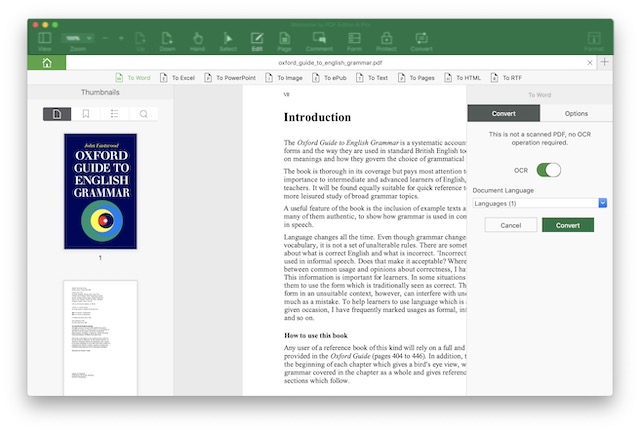Select page 1 cover thumbnail
The image size is (640, 432).
[100, 191]
